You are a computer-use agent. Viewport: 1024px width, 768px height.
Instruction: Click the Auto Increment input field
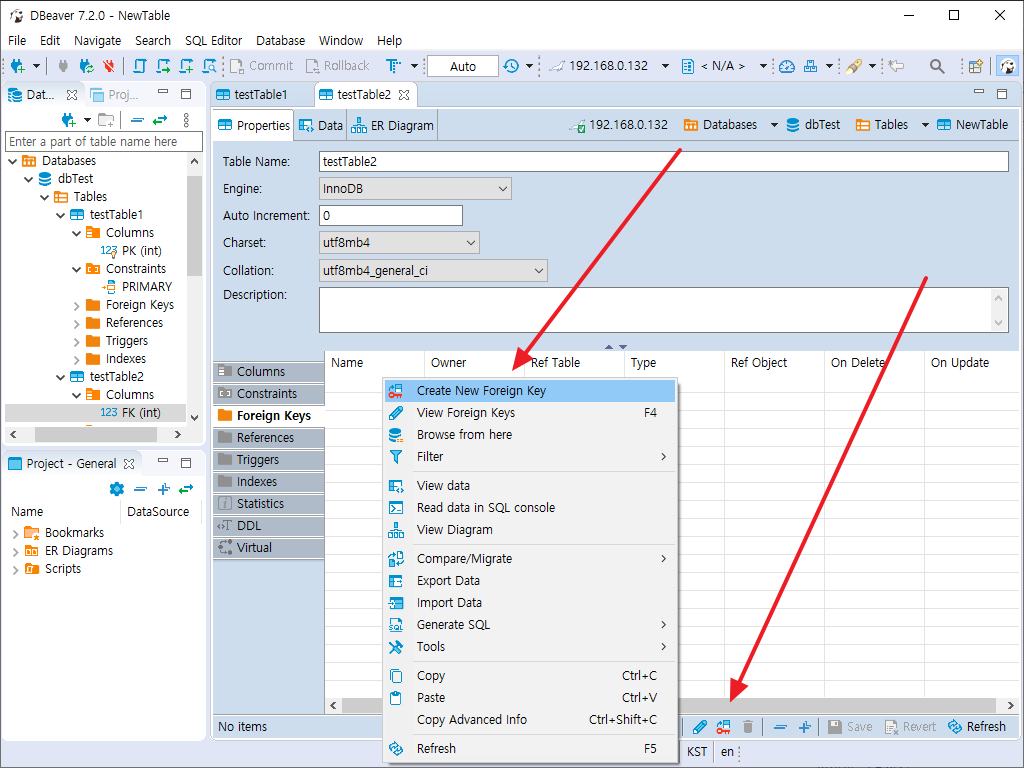391,216
